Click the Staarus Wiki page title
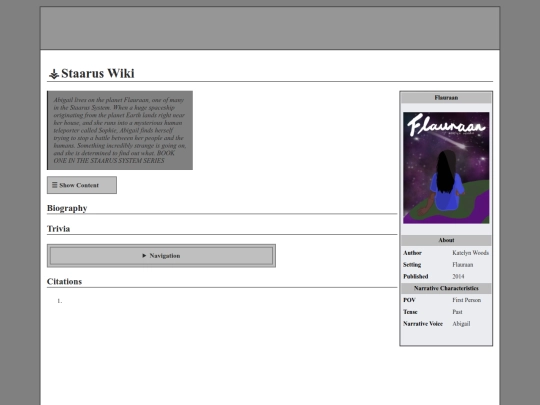The height and width of the screenshot is (405, 540). coord(98,73)
